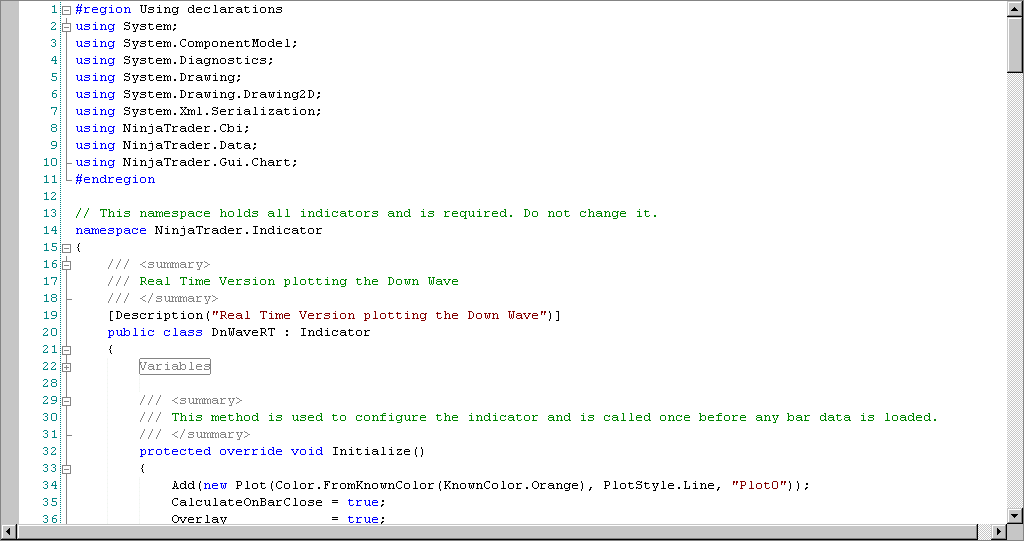Click the #endregion directive

tap(115, 179)
